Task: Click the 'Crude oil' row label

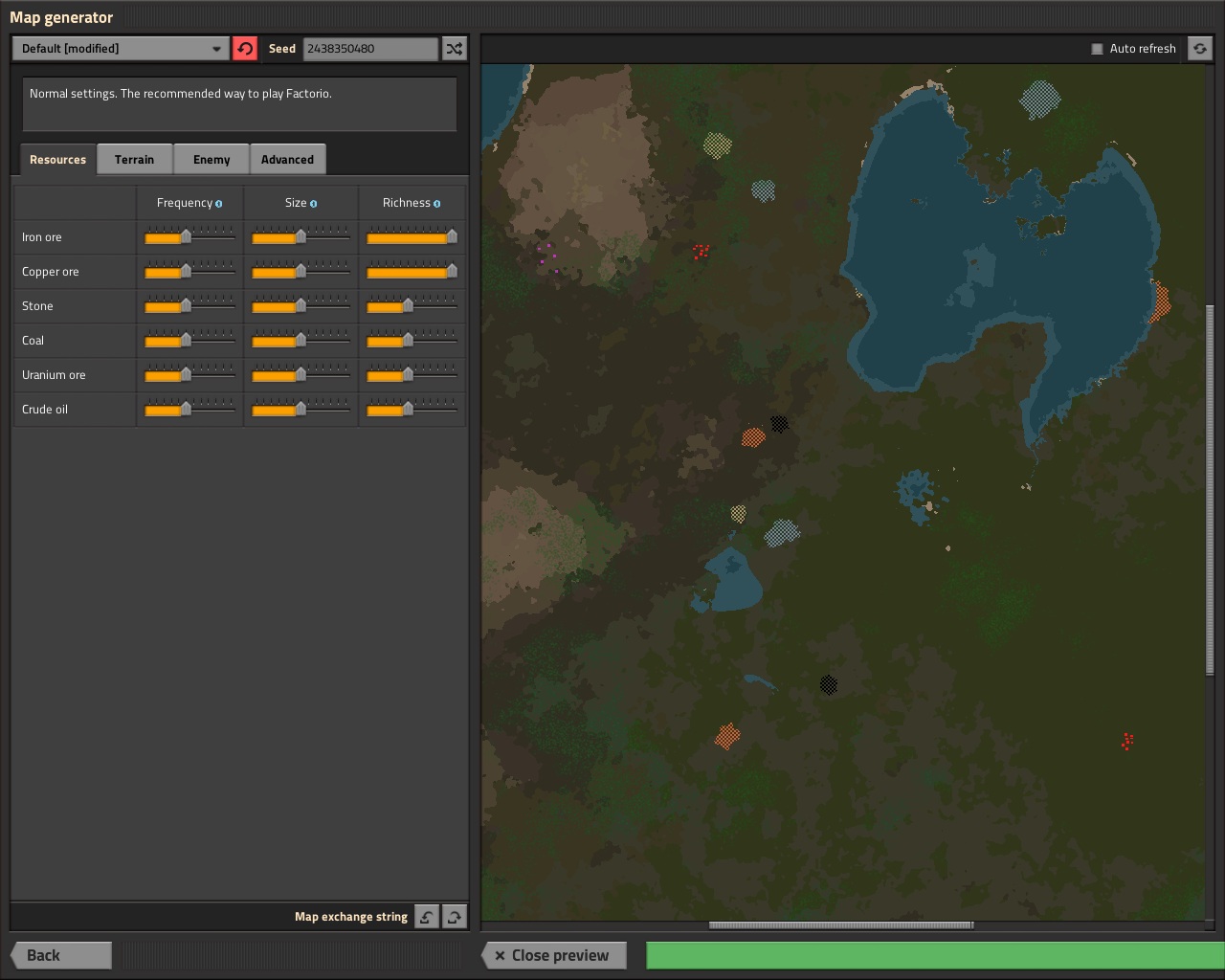Action: [45, 410]
